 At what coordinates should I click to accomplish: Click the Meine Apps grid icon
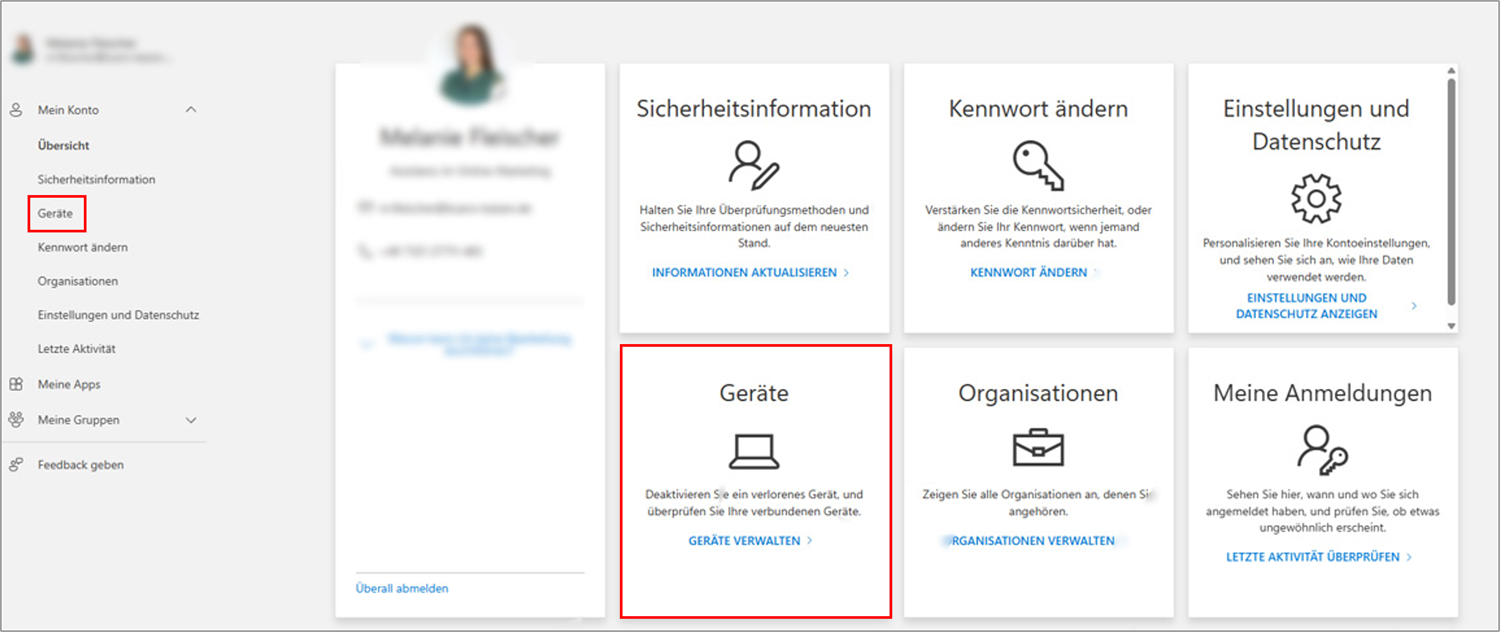[x=16, y=385]
